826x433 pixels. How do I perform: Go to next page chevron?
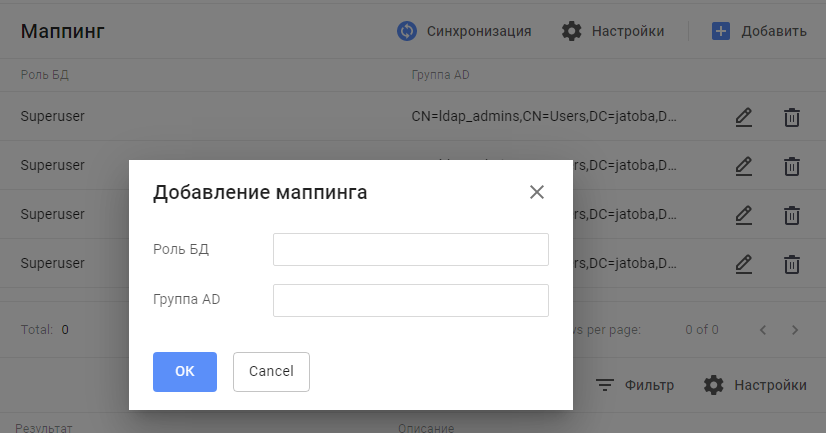tap(795, 329)
